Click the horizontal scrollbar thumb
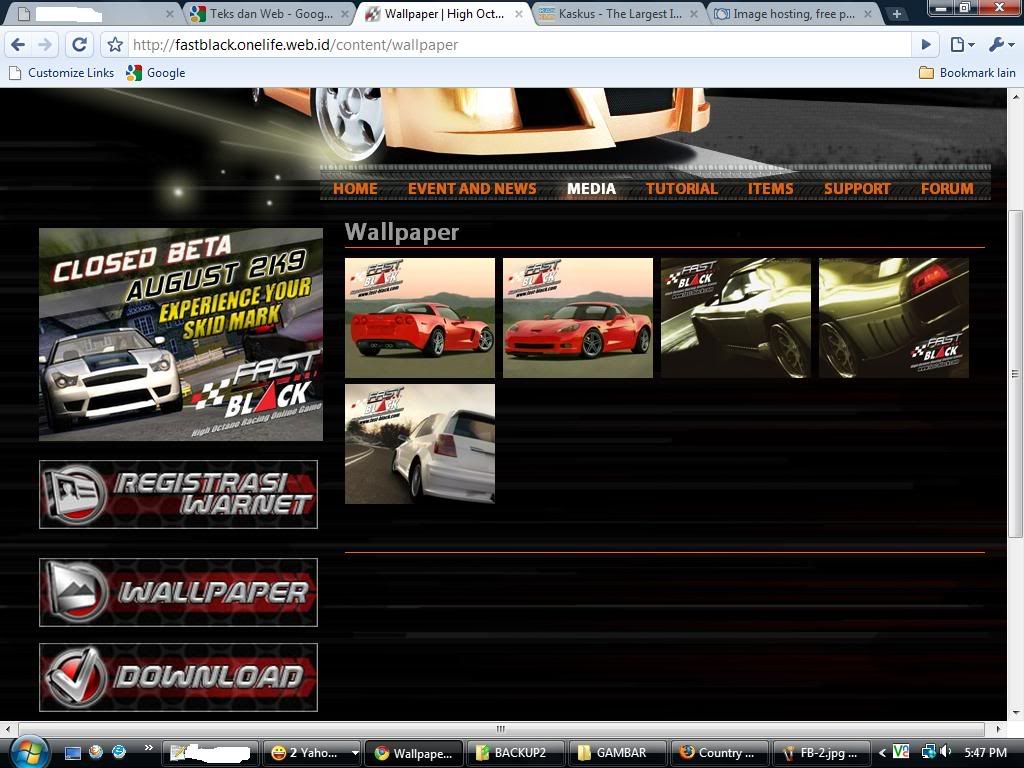The width and height of the screenshot is (1024, 768). click(x=501, y=728)
